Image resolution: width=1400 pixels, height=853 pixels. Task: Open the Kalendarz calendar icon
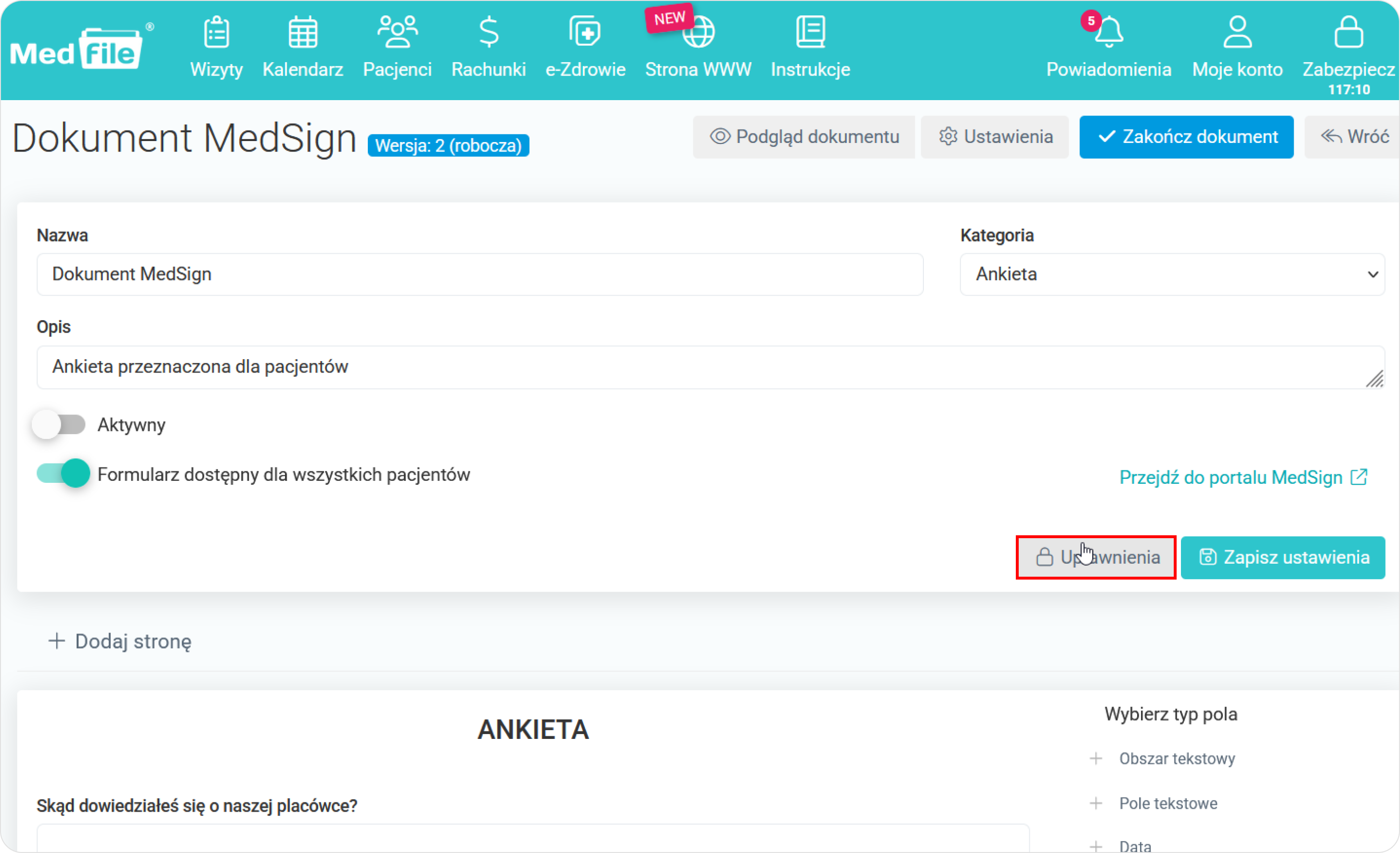[303, 33]
